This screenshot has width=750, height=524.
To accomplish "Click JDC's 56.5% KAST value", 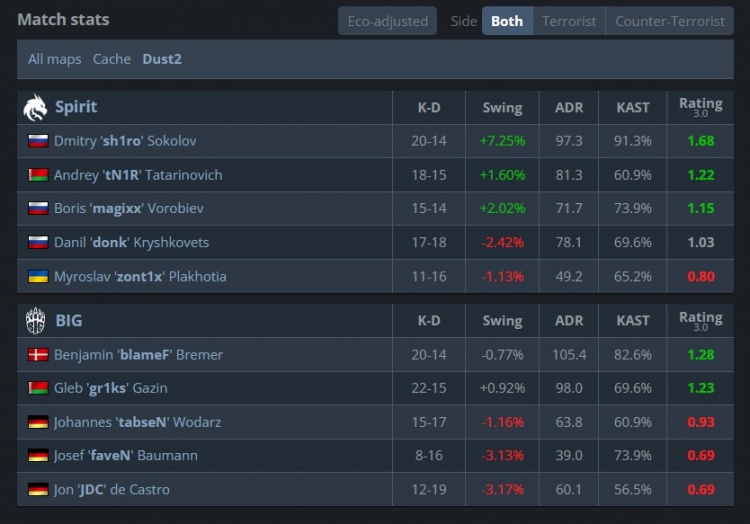I will click(633, 490).
